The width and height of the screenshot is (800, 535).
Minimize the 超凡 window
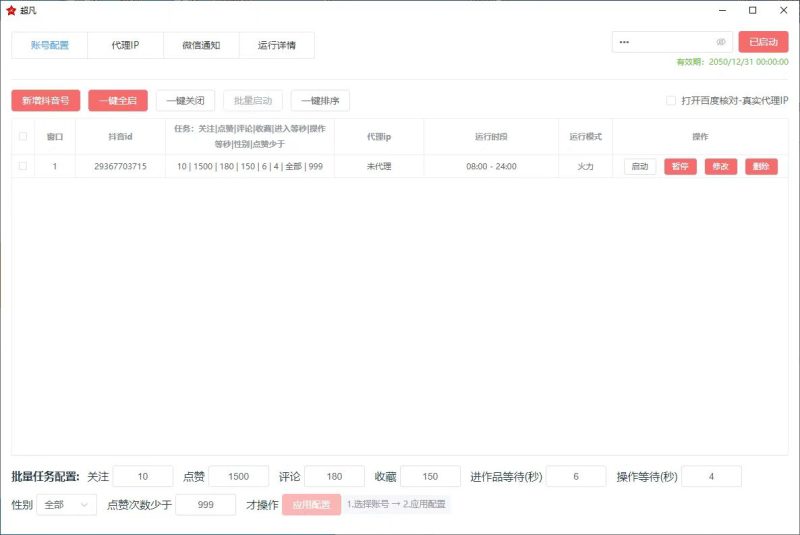pos(722,10)
